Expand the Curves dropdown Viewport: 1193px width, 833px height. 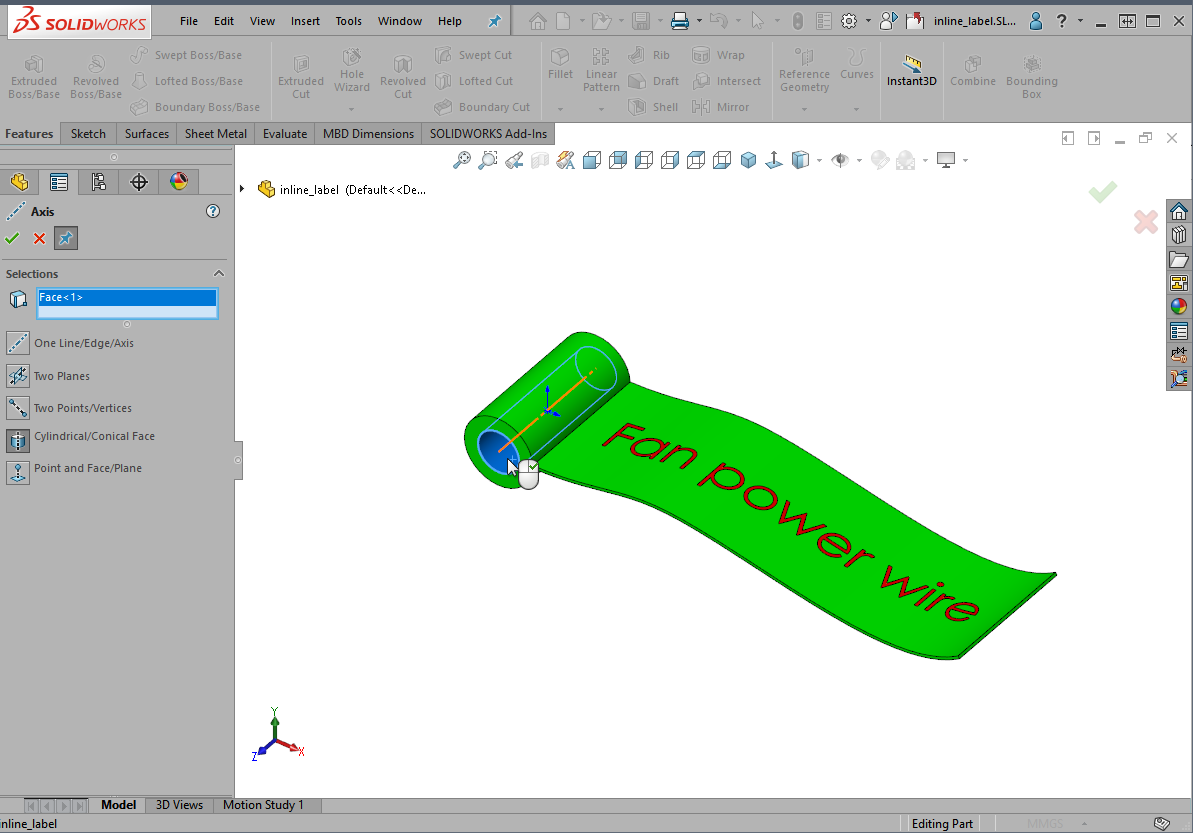pos(856,109)
